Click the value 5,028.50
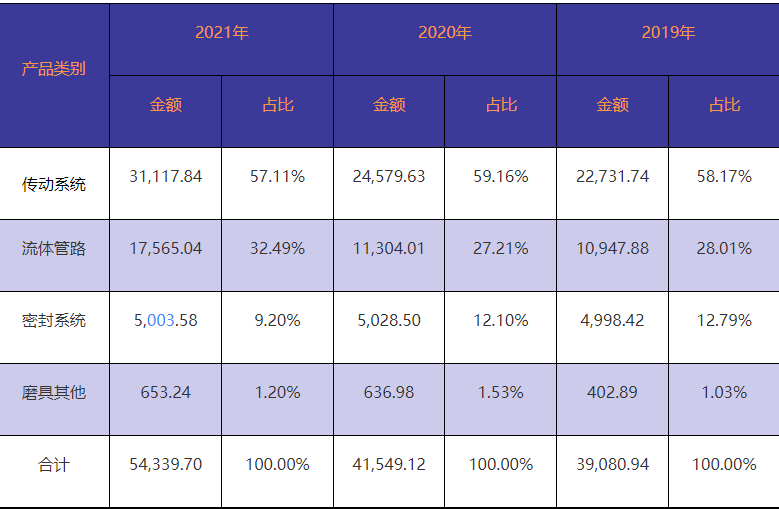Viewport: 779px width, 509px height. pos(389,320)
